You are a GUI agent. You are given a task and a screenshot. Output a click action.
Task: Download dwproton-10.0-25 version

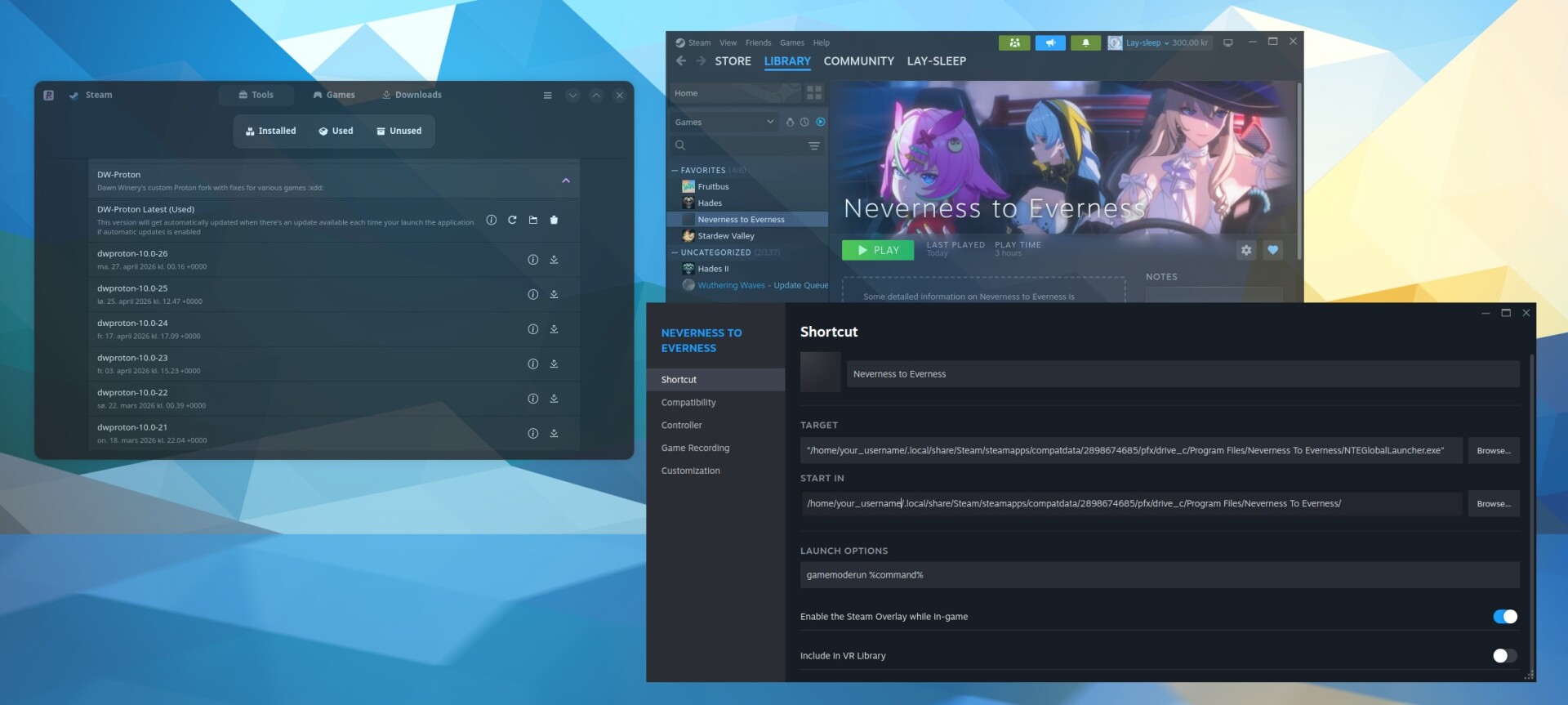554,294
